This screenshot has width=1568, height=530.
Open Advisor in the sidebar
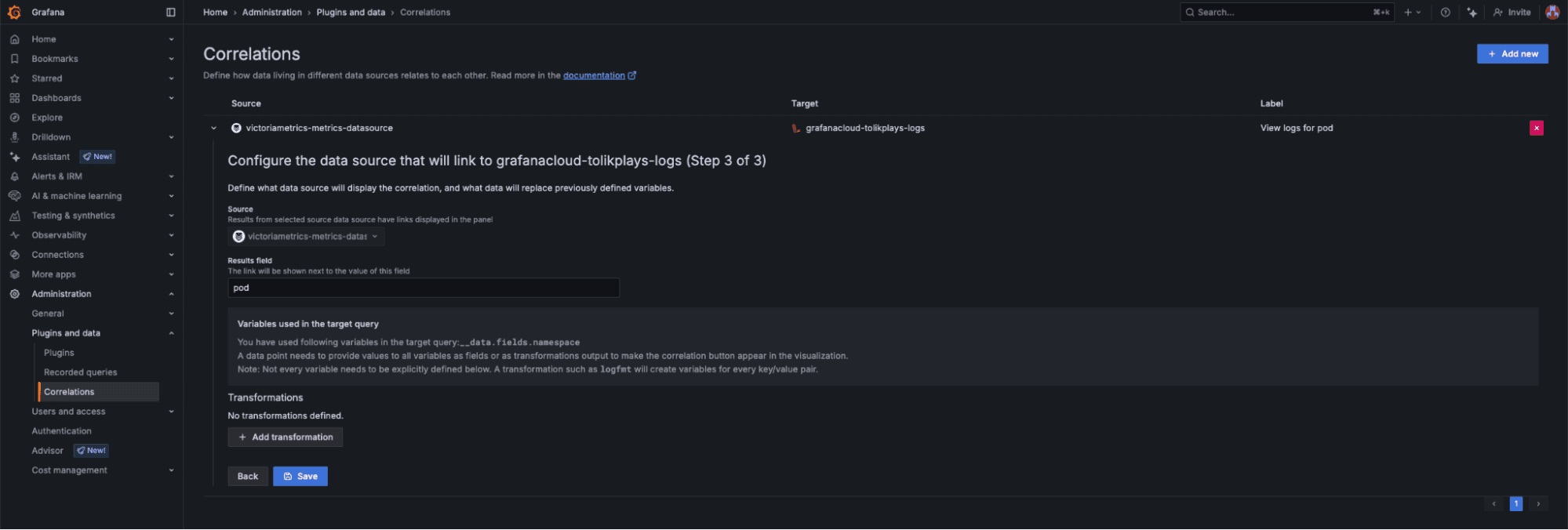(47, 451)
